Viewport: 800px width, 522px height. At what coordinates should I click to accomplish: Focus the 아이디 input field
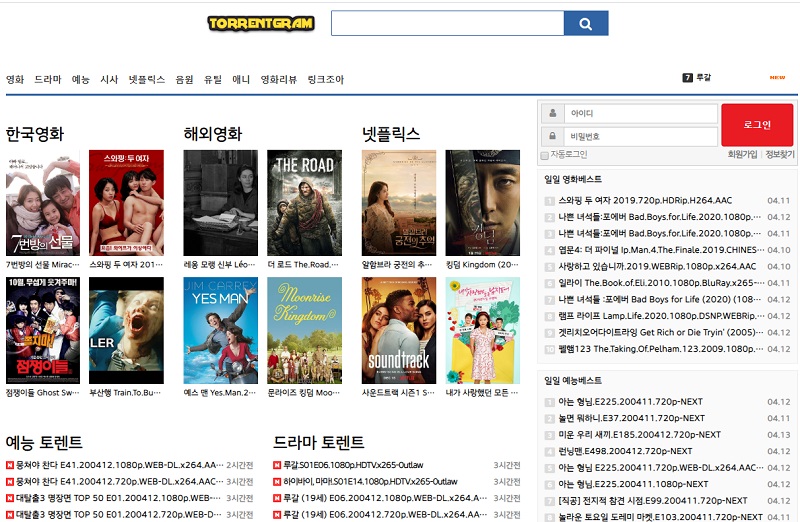click(x=641, y=113)
